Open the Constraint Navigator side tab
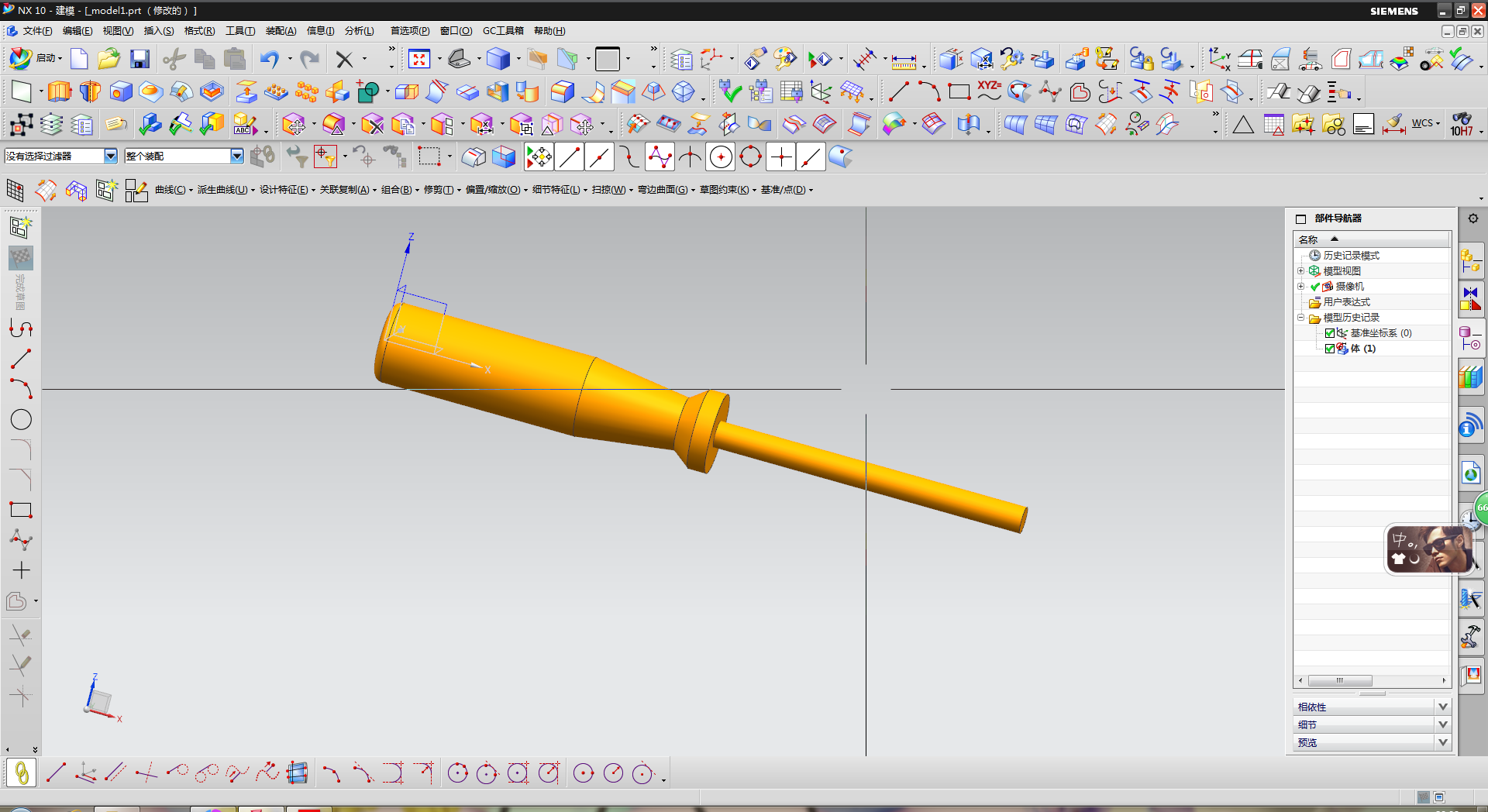Image resolution: width=1488 pixels, height=812 pixels. (1471, 298)
